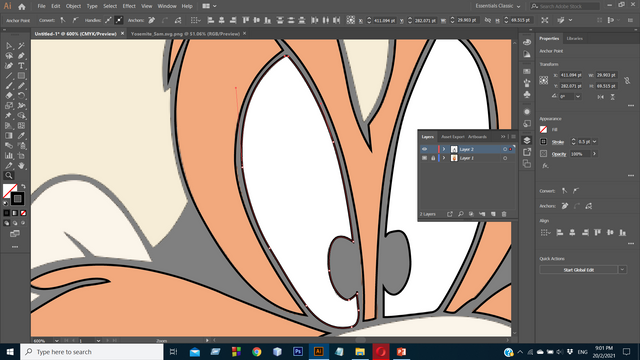Open zoom level dropdown at bottom left
The width and height of the screenshot is (640, 360).
[57, 340]
